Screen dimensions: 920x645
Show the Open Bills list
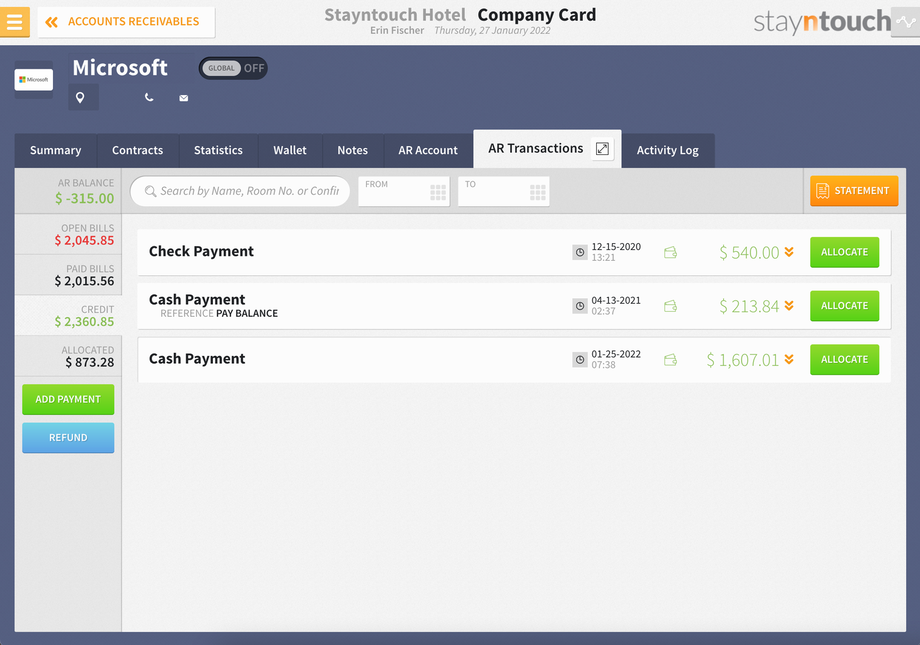point(68,234)
